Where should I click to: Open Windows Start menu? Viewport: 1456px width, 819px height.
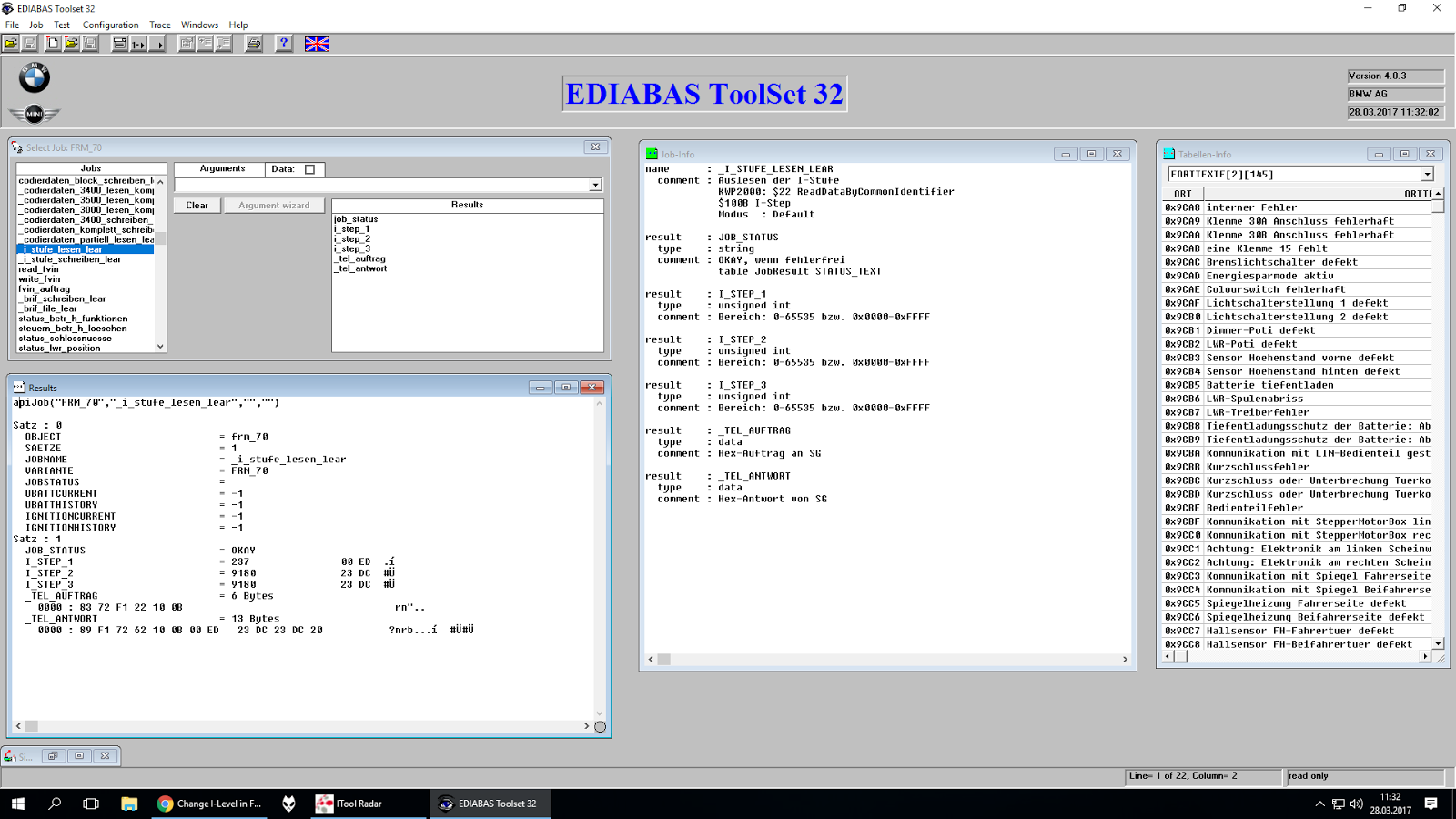(18, 804)
